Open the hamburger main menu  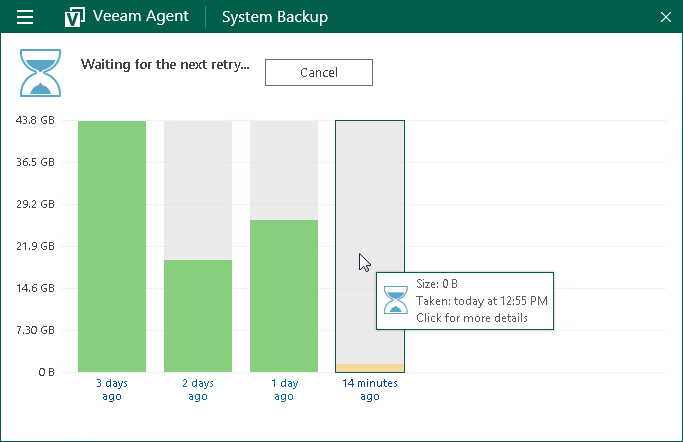26,17
